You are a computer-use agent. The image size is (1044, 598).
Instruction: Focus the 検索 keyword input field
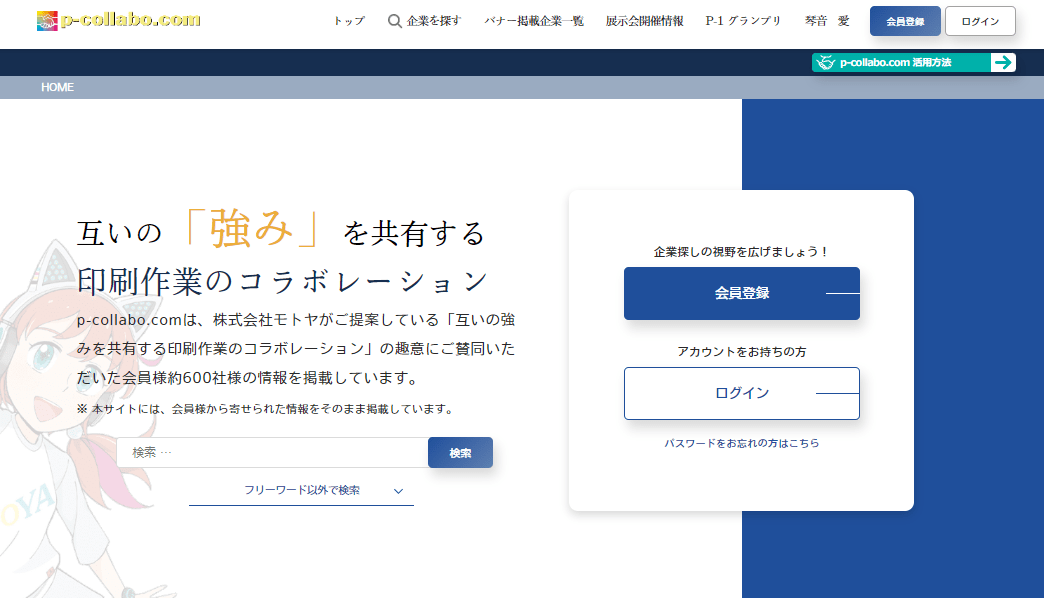[272, 453]
